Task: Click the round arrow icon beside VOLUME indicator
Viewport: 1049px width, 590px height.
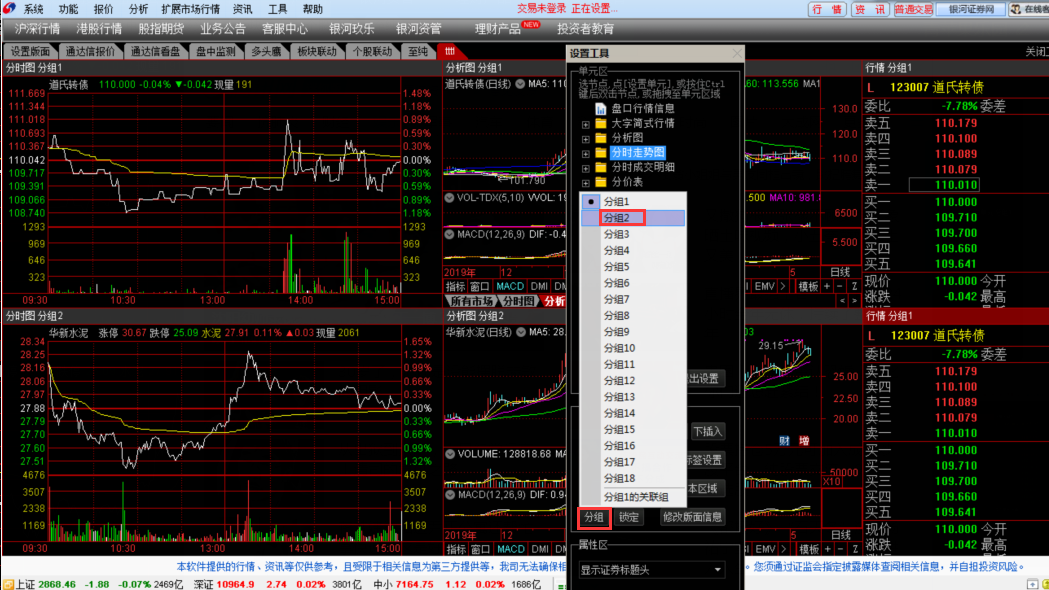Action: [x=449, y=454]
